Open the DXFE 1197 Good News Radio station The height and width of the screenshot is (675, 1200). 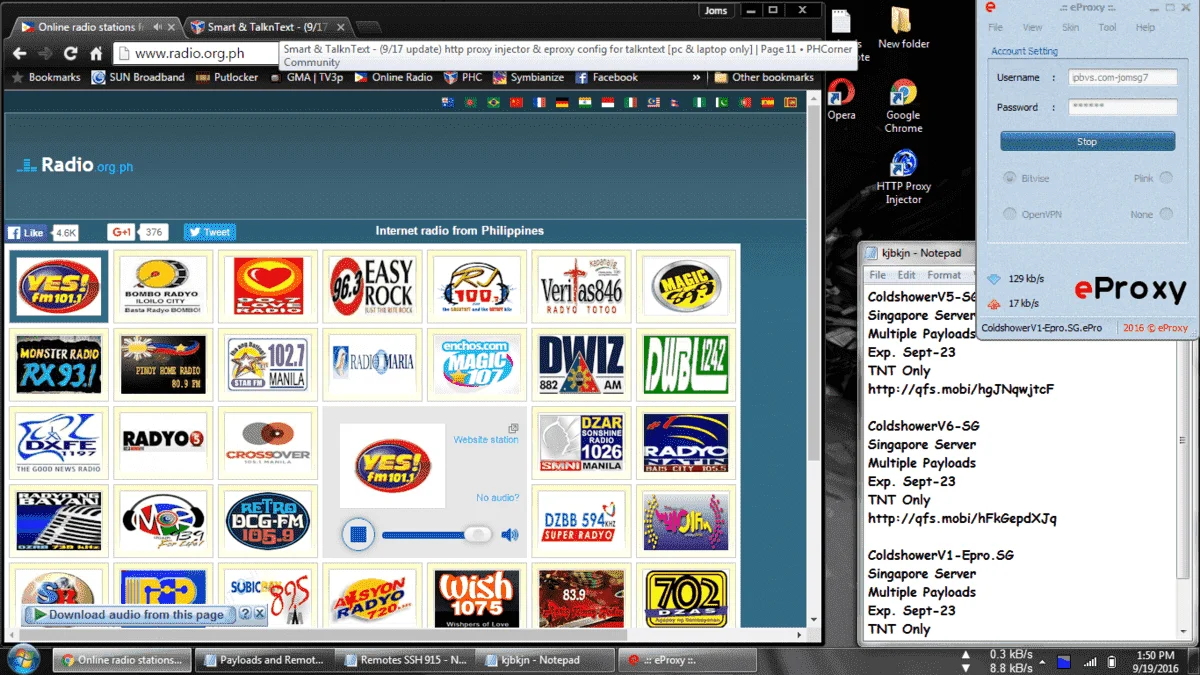point(59,442)
